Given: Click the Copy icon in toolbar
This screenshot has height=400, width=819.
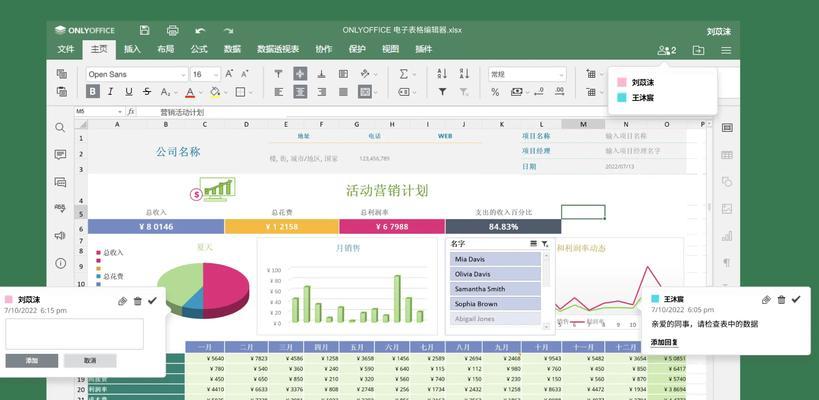Looking at the screenshot, I should coord(62,74).
